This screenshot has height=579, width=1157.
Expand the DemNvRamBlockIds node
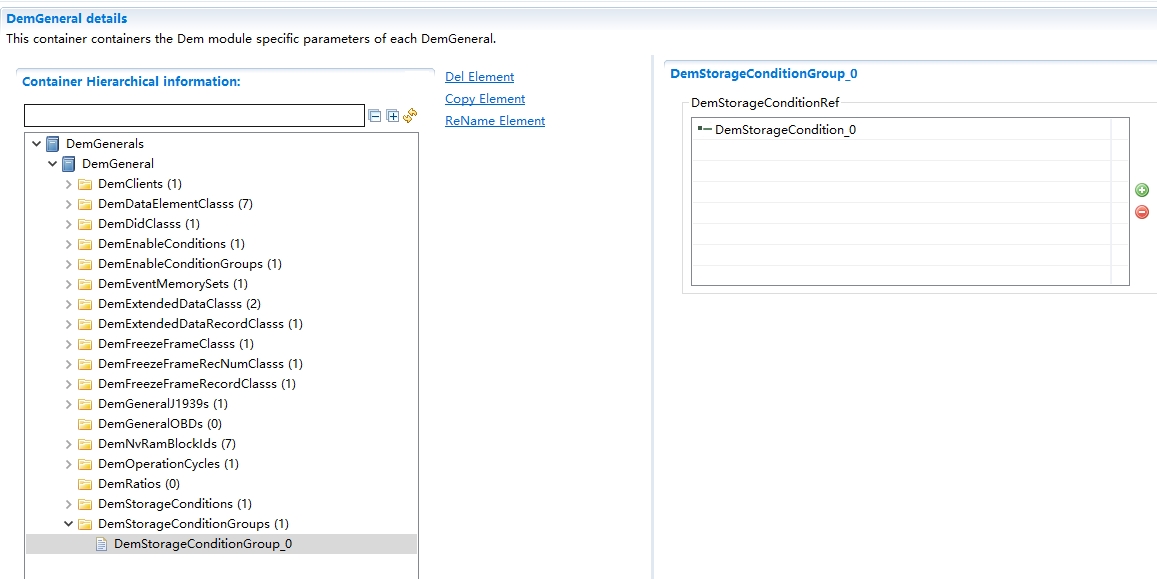[68, 443]
